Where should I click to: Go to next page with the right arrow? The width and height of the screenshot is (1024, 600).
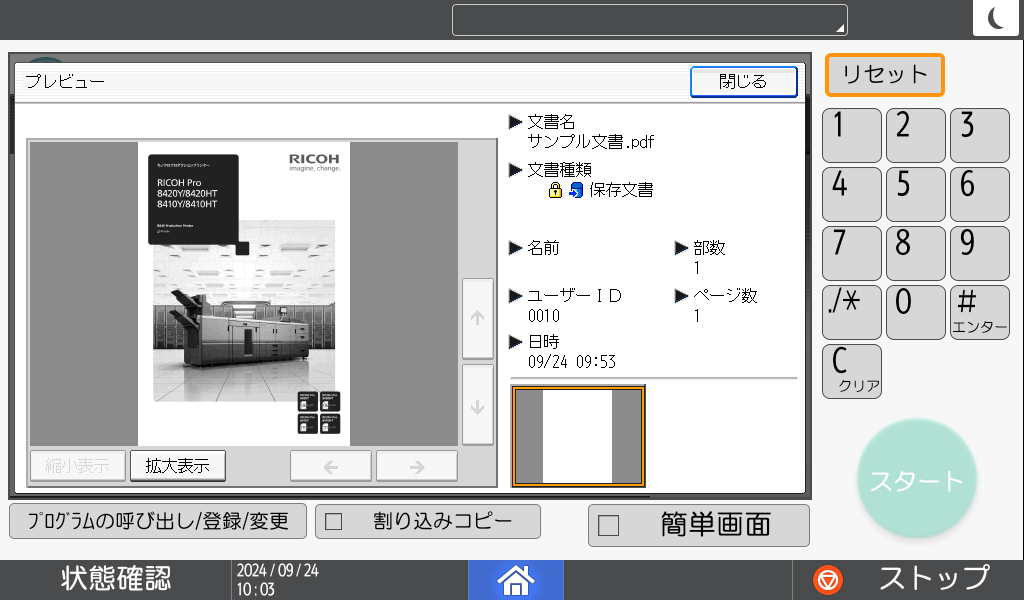pos(417,465)
